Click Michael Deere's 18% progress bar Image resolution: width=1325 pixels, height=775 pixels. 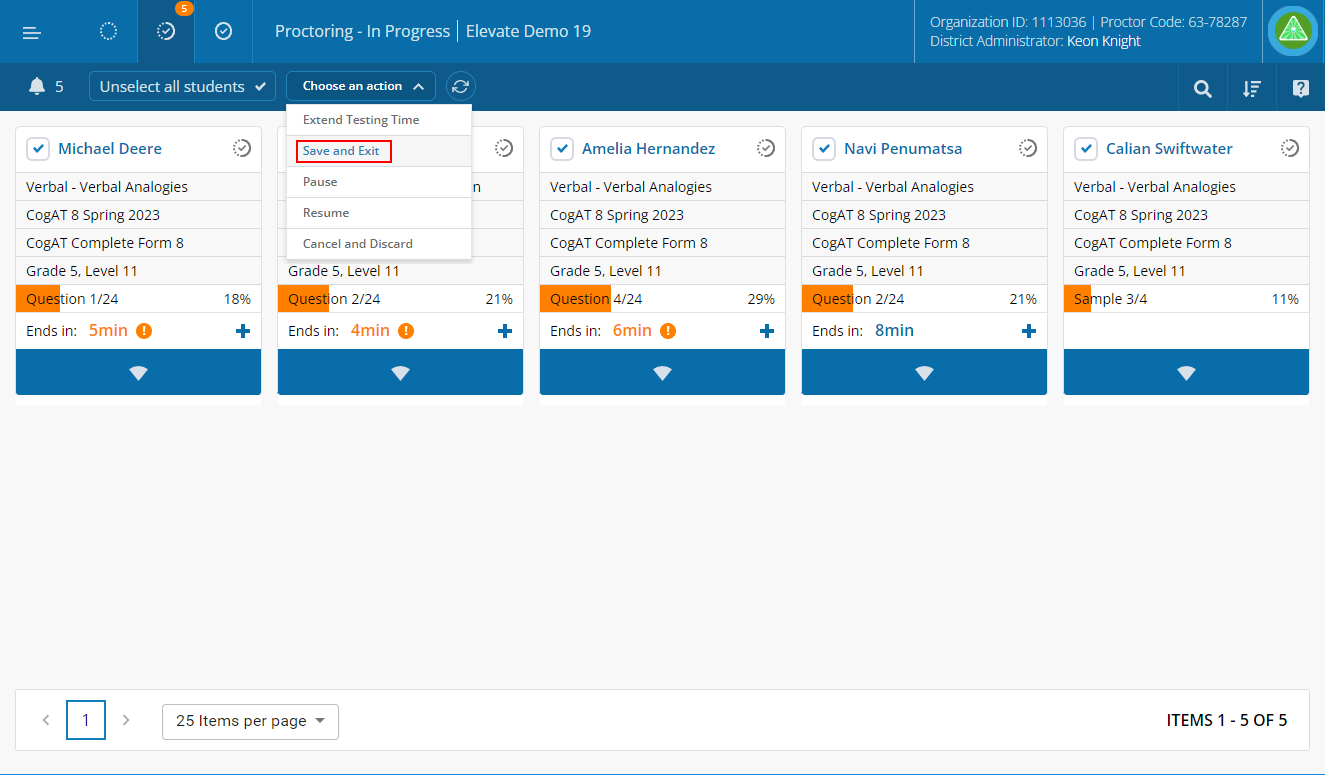[x=139, y=299]
